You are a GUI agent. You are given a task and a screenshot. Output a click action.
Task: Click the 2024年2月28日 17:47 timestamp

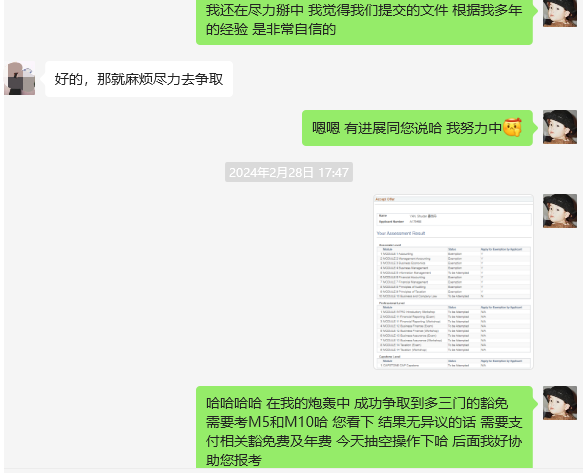tap(289, 172)
